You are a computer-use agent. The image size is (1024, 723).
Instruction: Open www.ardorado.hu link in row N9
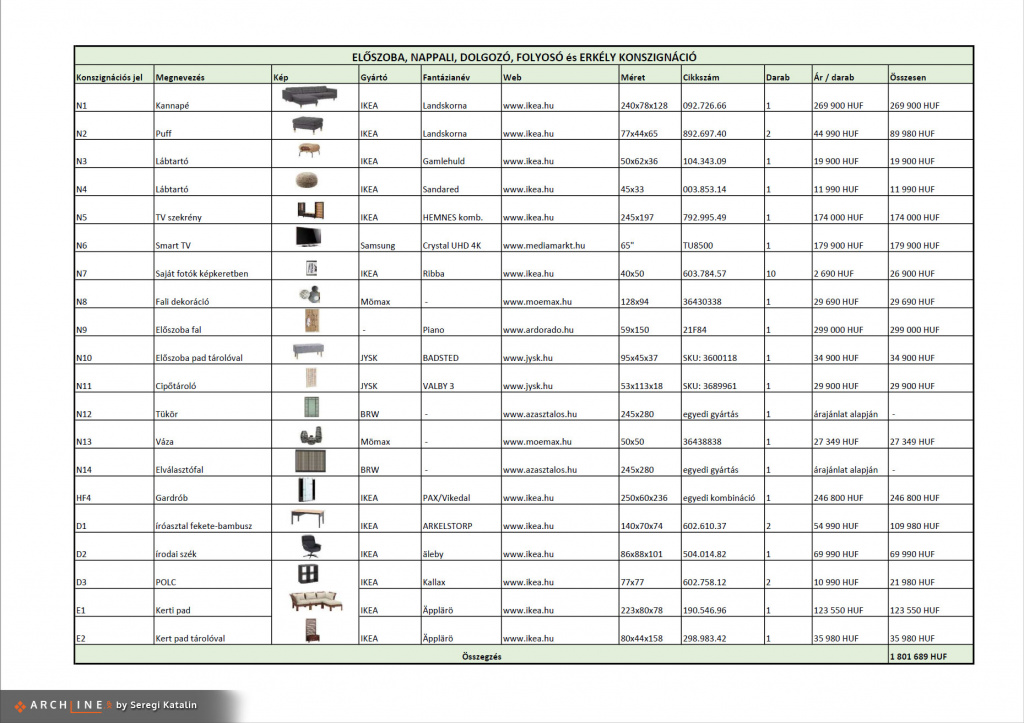538,330
